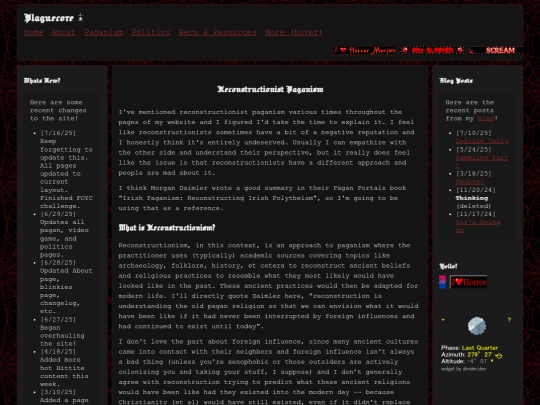
Task: Click the 'Blog Posts' sidebar heading
Action: [x=456, y=81]
